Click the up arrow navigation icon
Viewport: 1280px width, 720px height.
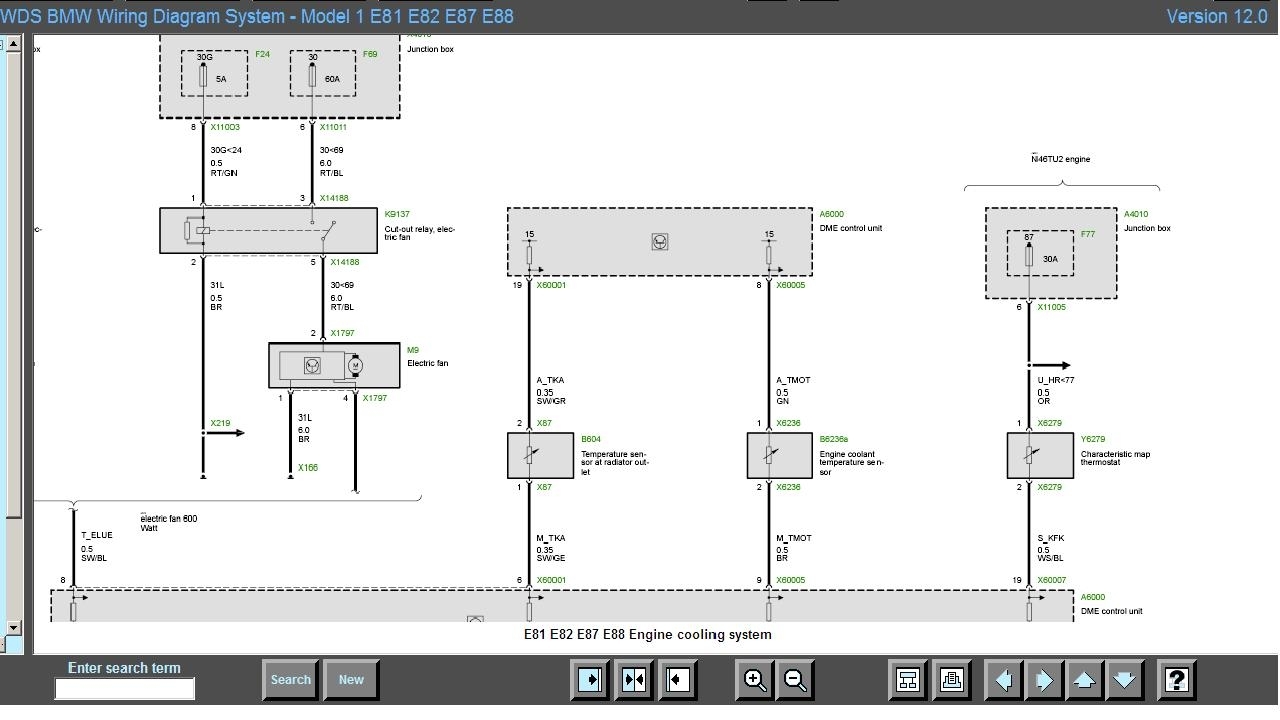pyautogui.click(x=1084, y=680)
